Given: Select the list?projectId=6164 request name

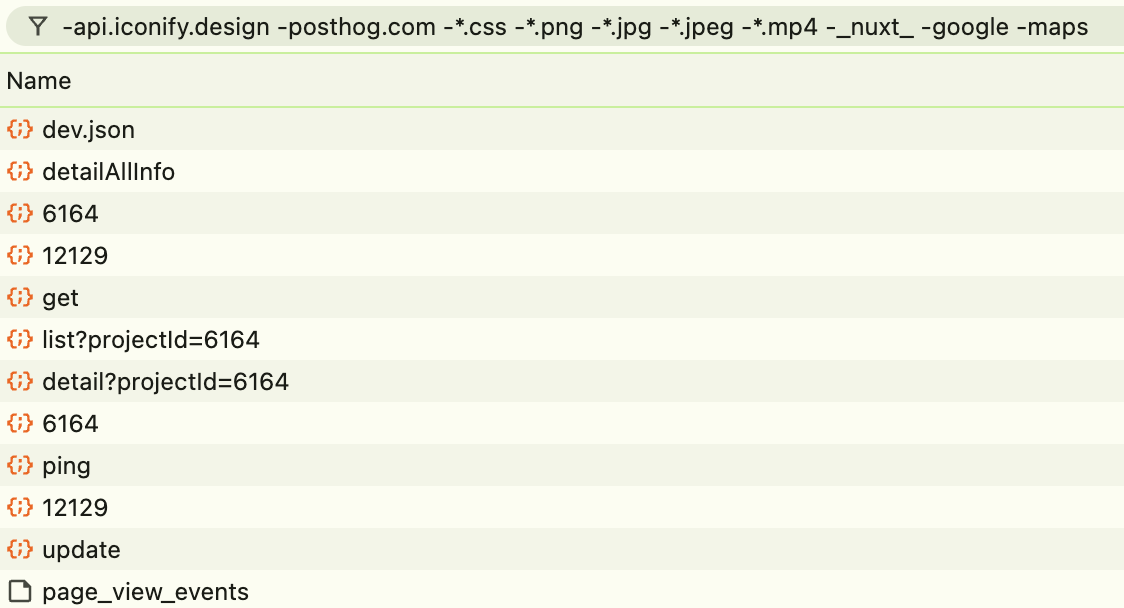Looking at the screenshot, I should pyautogui.click(x=151, y=339).
